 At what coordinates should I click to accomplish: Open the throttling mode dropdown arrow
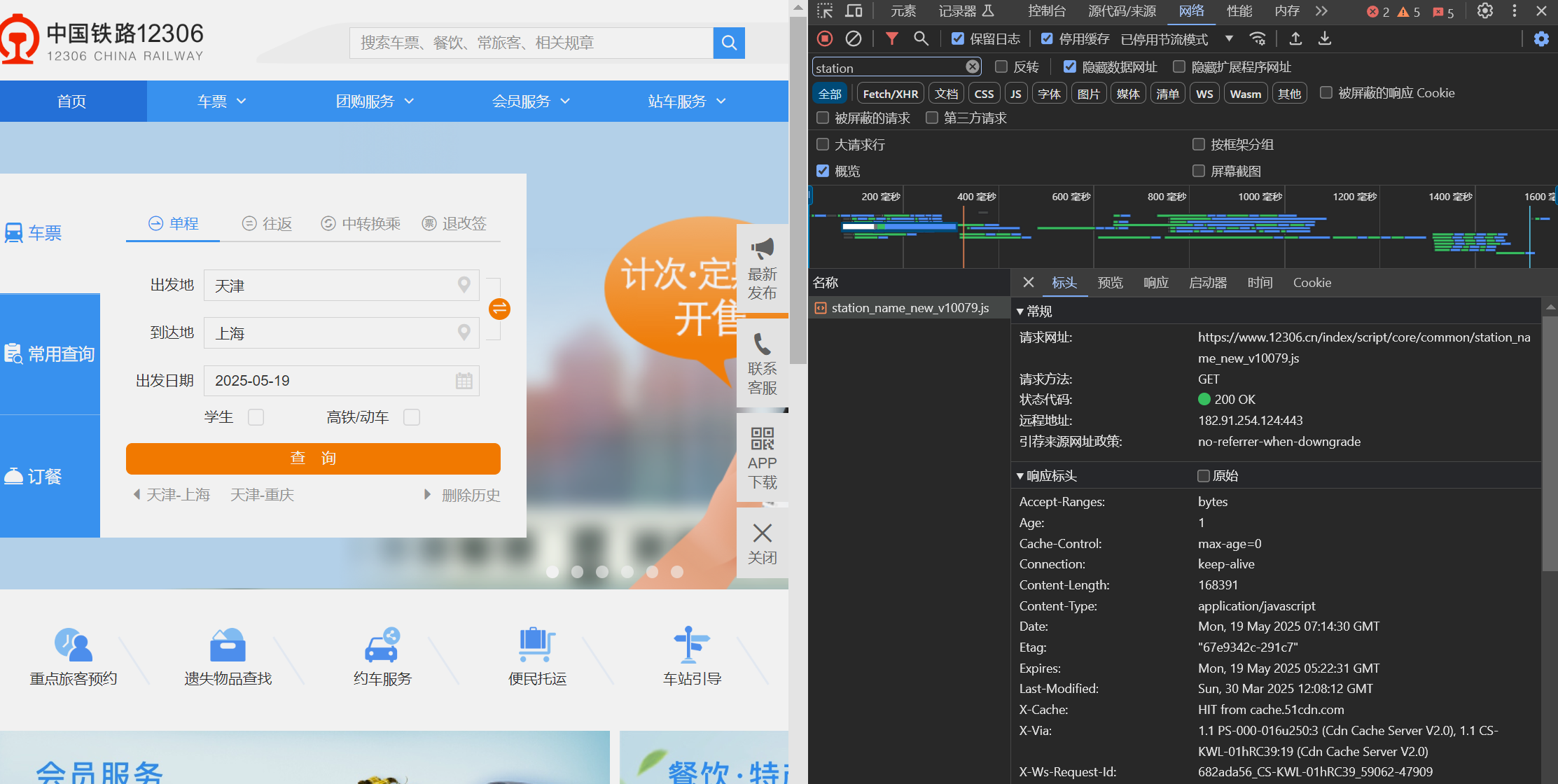point(1229,38)
